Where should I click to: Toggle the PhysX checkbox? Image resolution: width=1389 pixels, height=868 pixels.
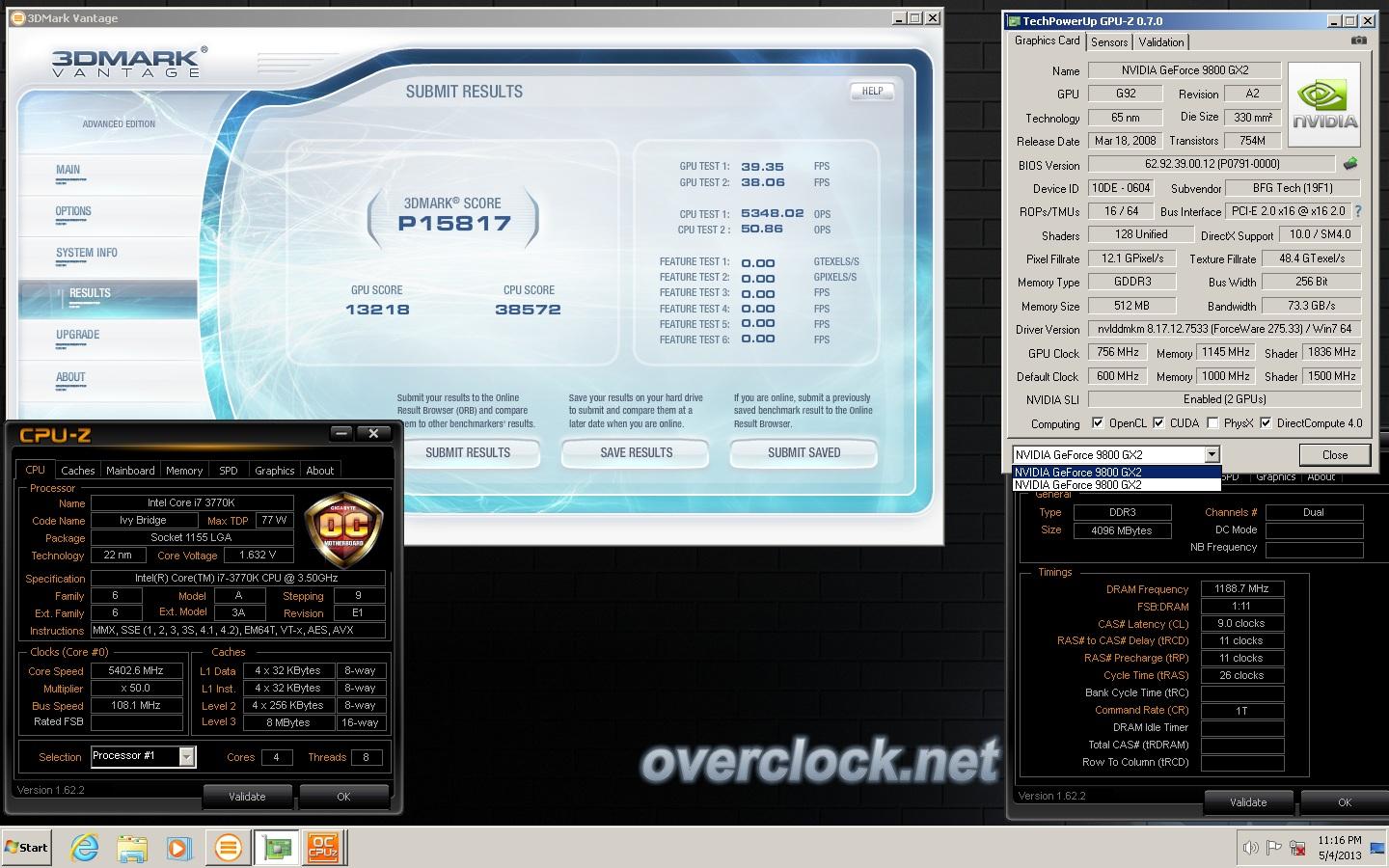click(x=1212, y=422)
